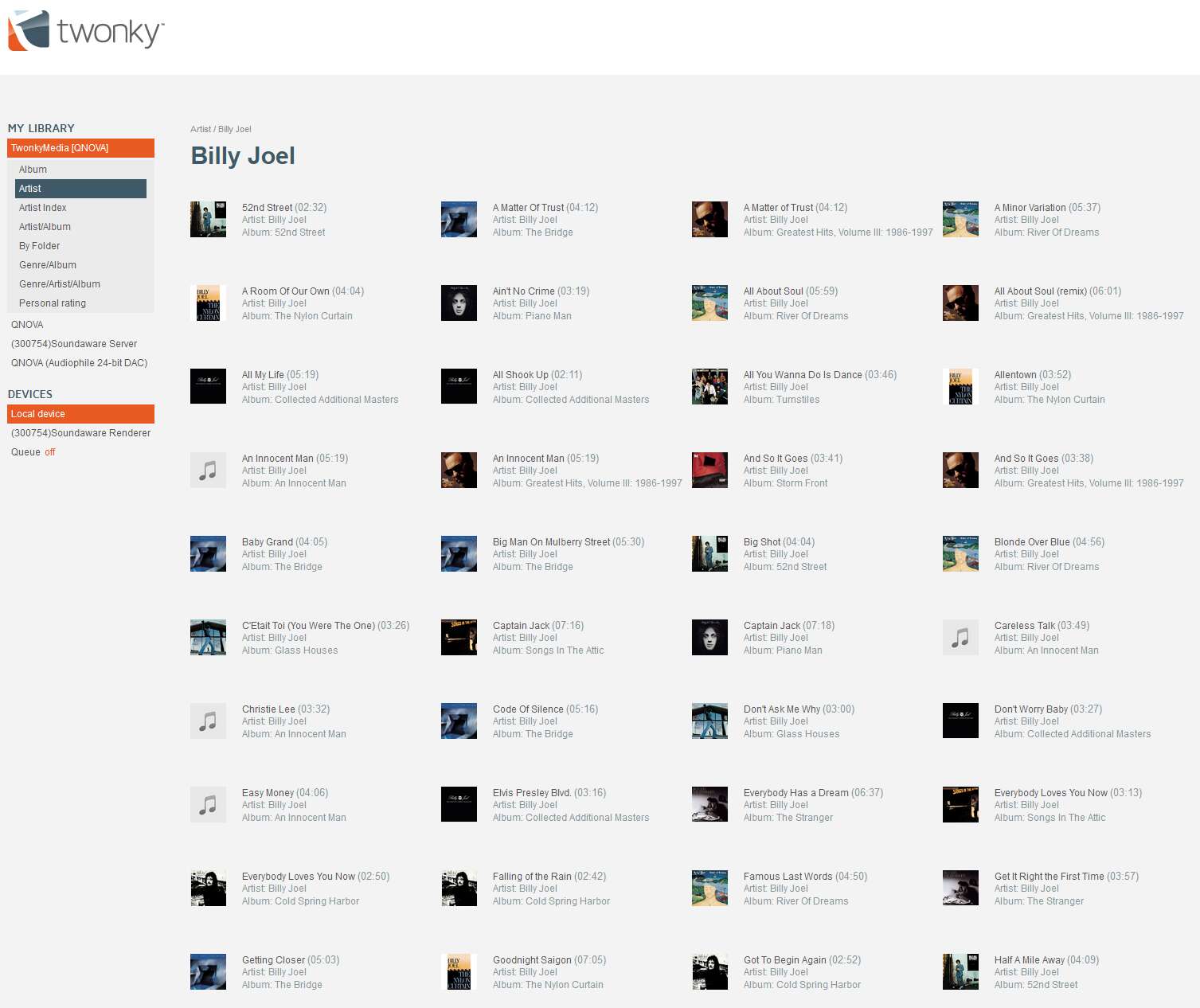Screen dimensions: 1200x1008
Task: Play Got To Begin Again track
Action: click(785, 960)
